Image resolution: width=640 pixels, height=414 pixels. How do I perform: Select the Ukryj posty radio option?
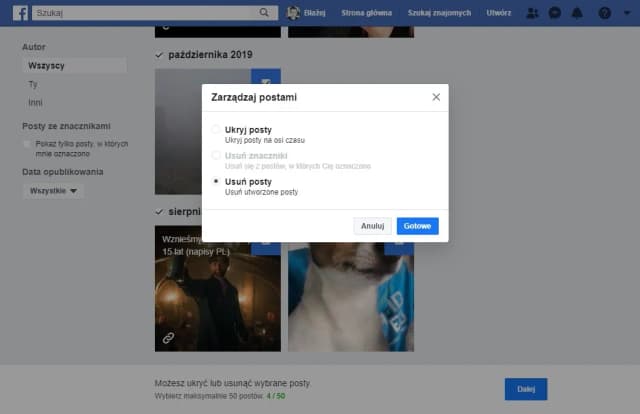[x=216, y=131]
